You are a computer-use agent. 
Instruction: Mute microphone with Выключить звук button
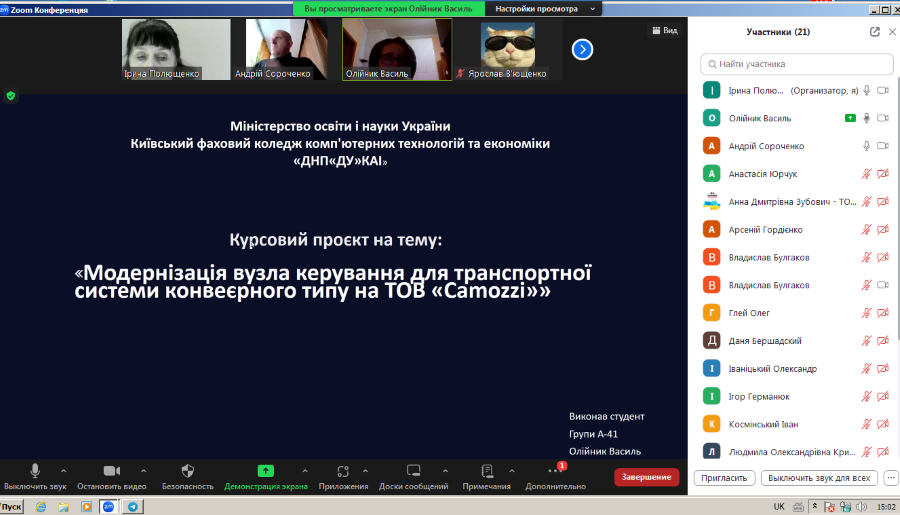pos(35,477)
